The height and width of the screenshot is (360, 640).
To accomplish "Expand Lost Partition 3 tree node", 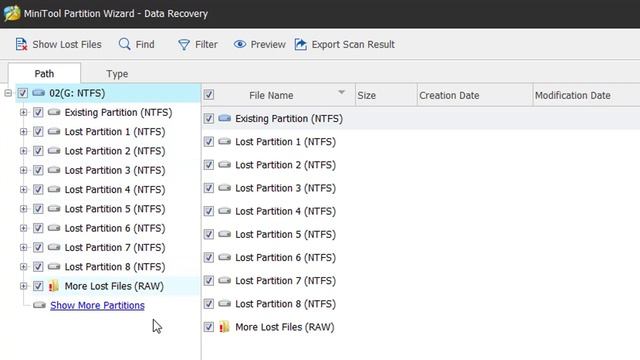I will pyautogui.click(x=23, y=170).
